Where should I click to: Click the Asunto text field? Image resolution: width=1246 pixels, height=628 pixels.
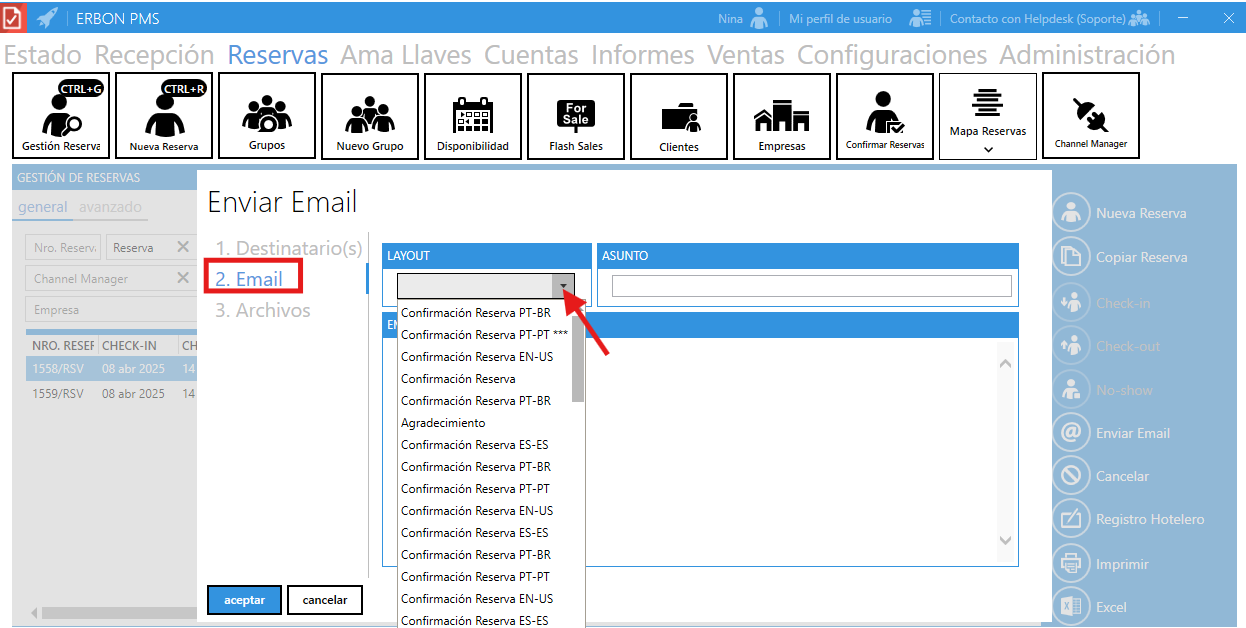[811, 286]
